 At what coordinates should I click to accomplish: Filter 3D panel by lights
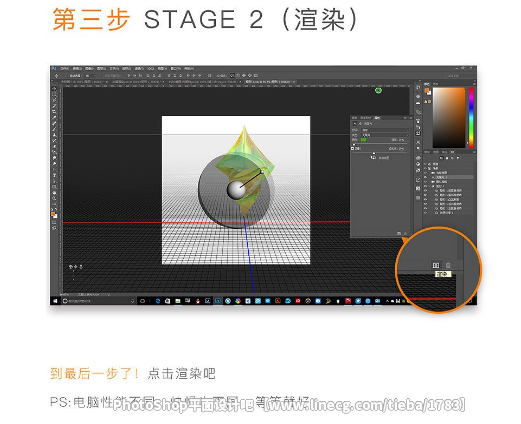pos(458,158)
